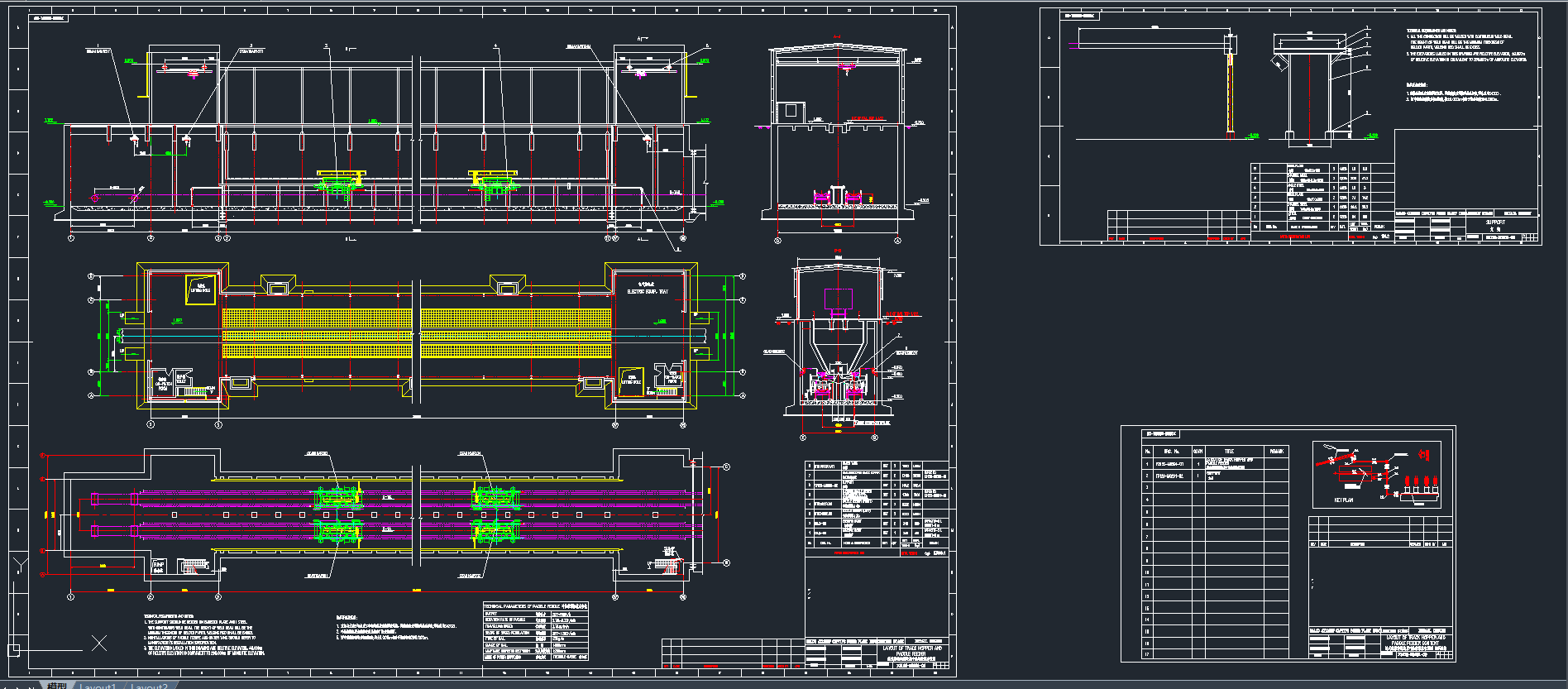Click the paddle feeder technical parameters table

point(535,631)
